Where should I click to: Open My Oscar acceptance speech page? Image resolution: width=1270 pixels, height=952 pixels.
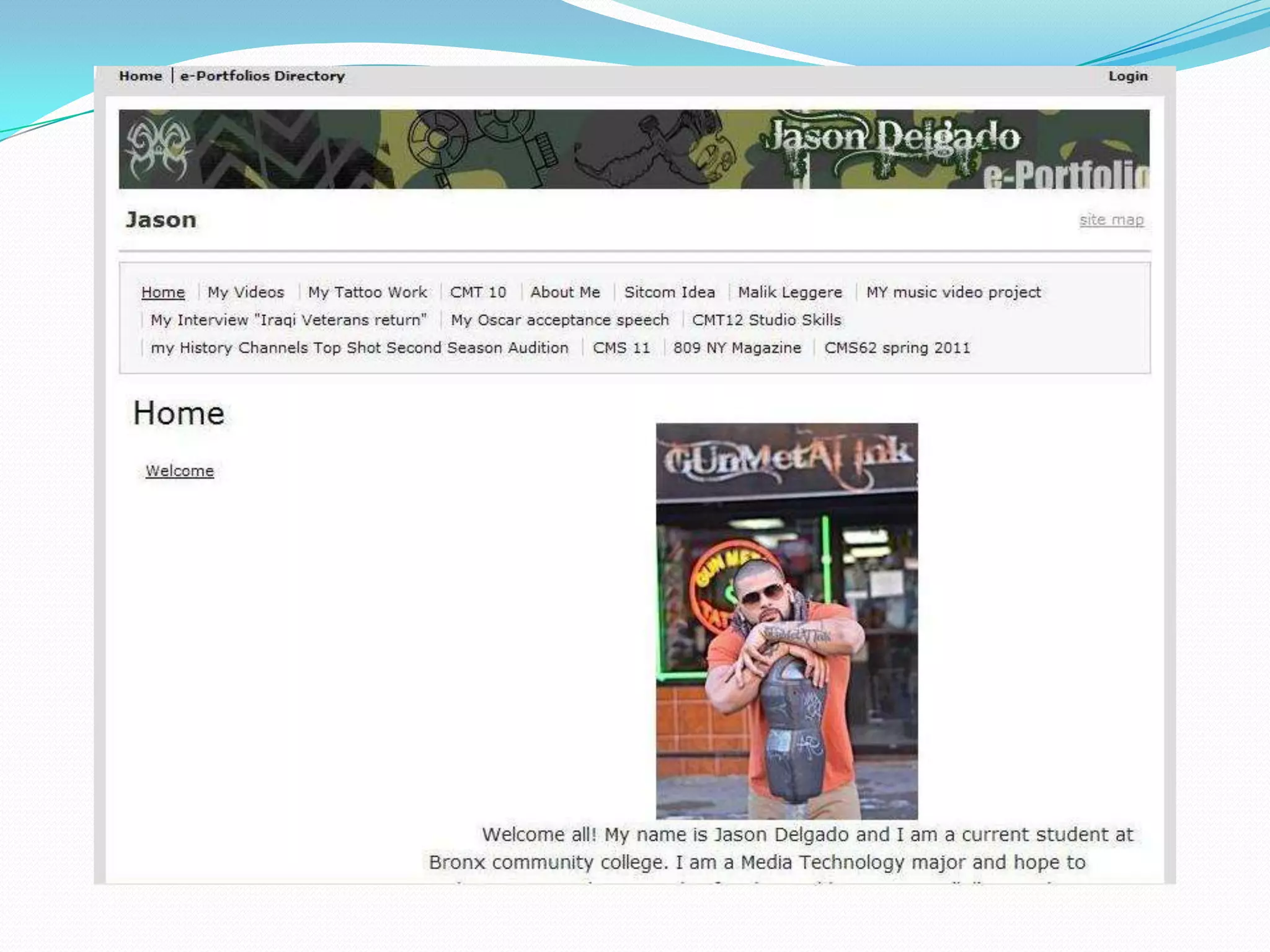point(559,320)
